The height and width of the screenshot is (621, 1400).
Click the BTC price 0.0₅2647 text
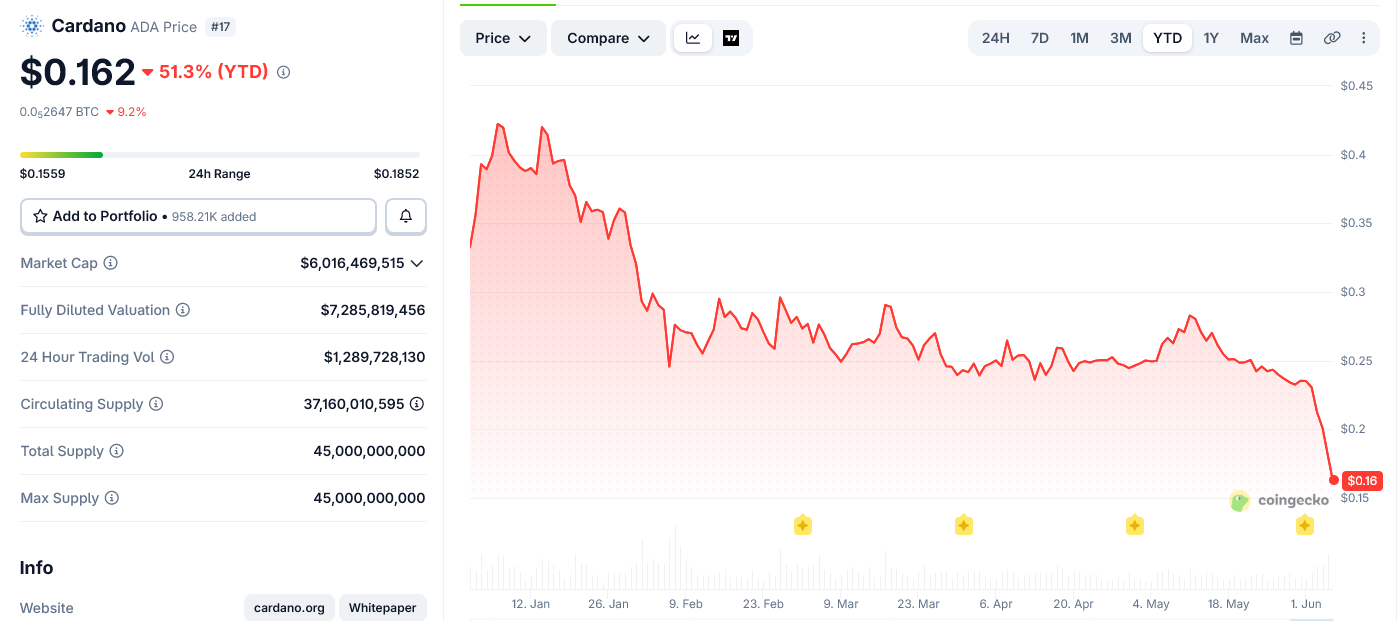point(59,112)
